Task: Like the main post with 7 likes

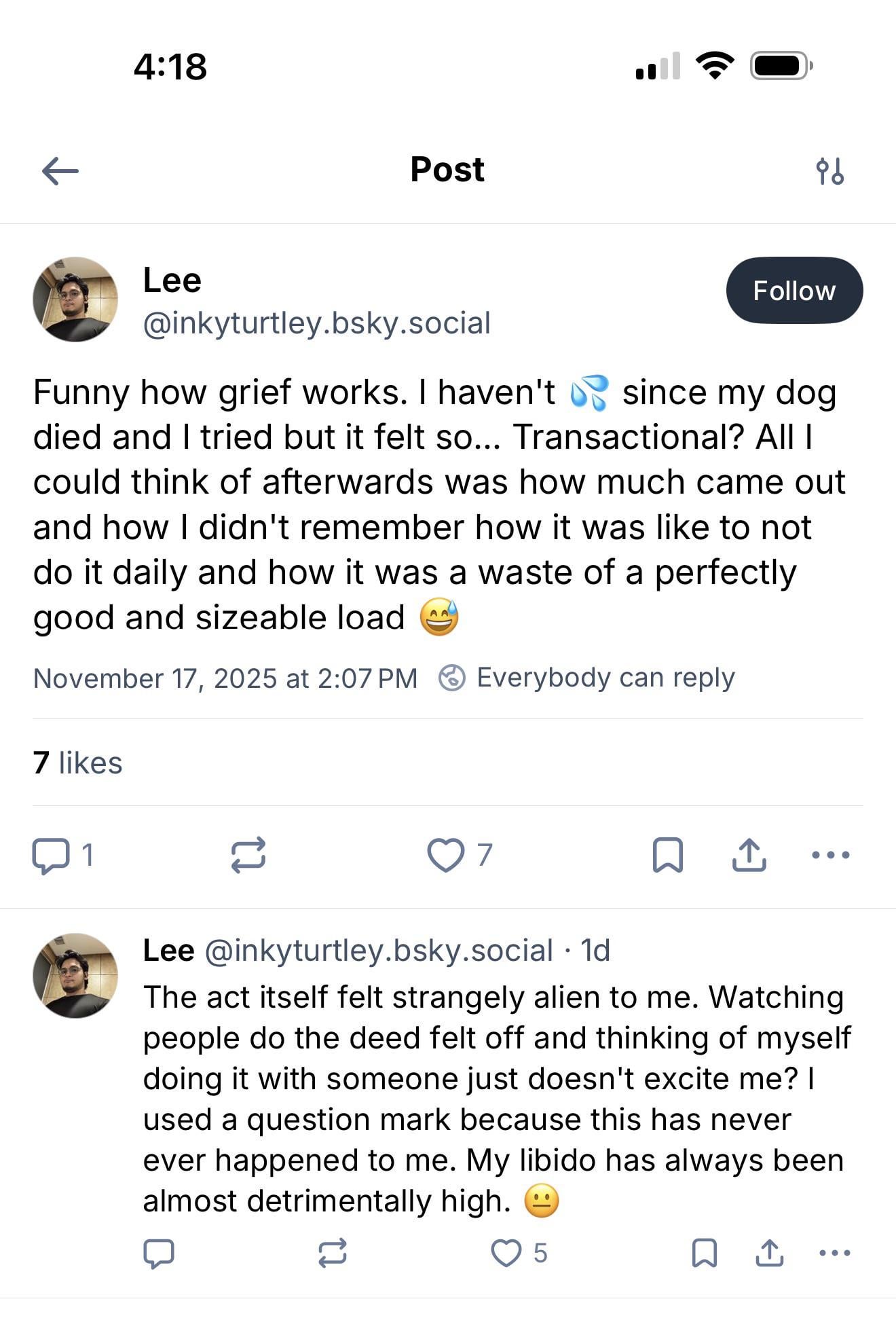Action: coord(446,855)
